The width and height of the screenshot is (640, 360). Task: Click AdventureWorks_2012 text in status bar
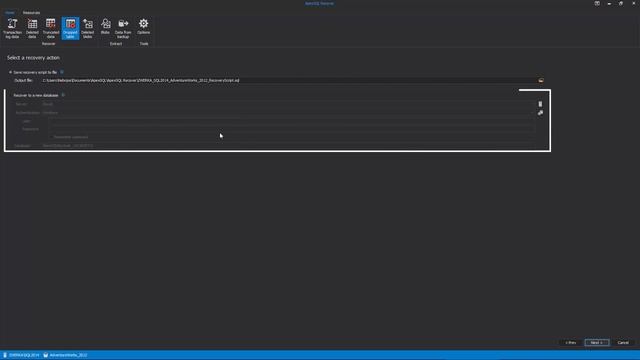(68, 355)
